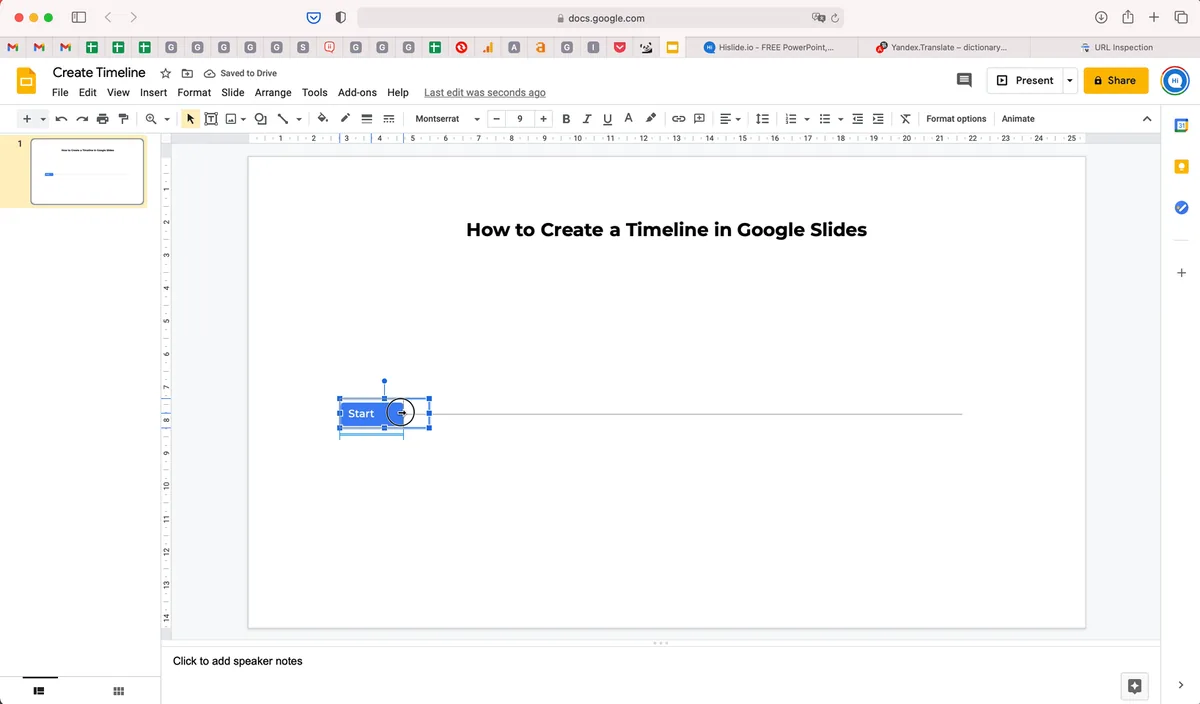Activate the Paint format tool

pyautogui.click(x=123, y=119)
